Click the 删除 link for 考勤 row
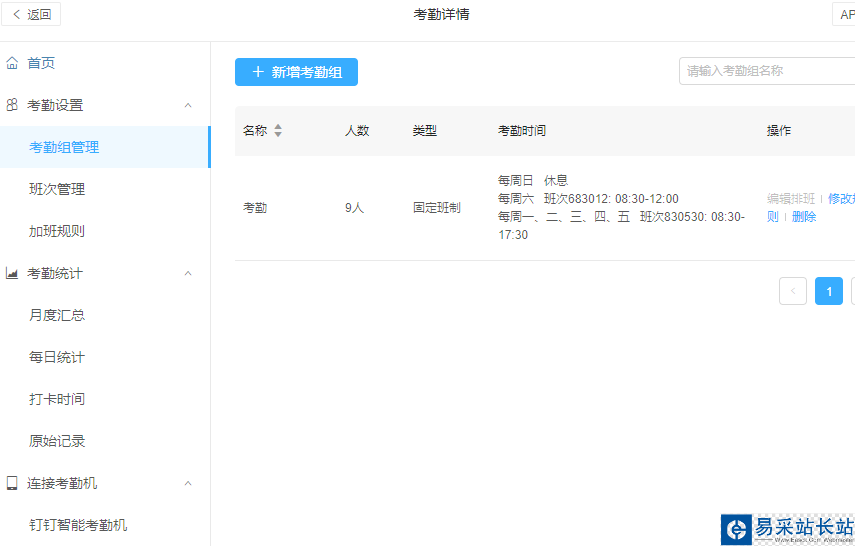Image resolution: width=855 pixels, height=546 pixels. coord(804,216)
